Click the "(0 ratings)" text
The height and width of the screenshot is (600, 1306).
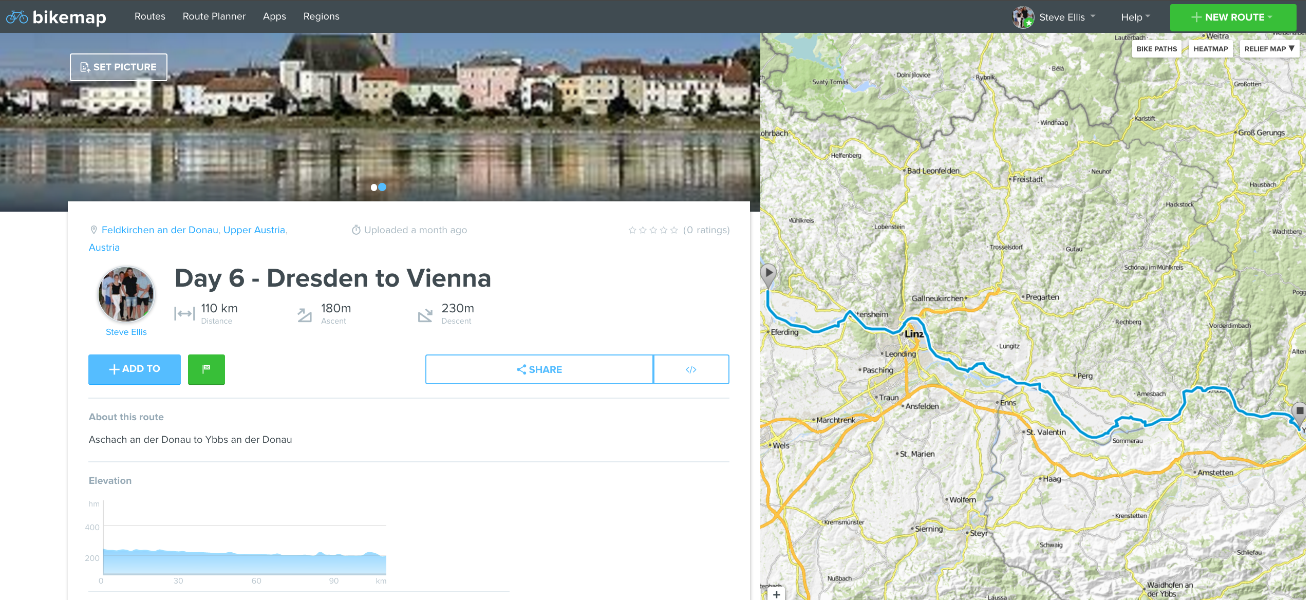tap(706, 230)
